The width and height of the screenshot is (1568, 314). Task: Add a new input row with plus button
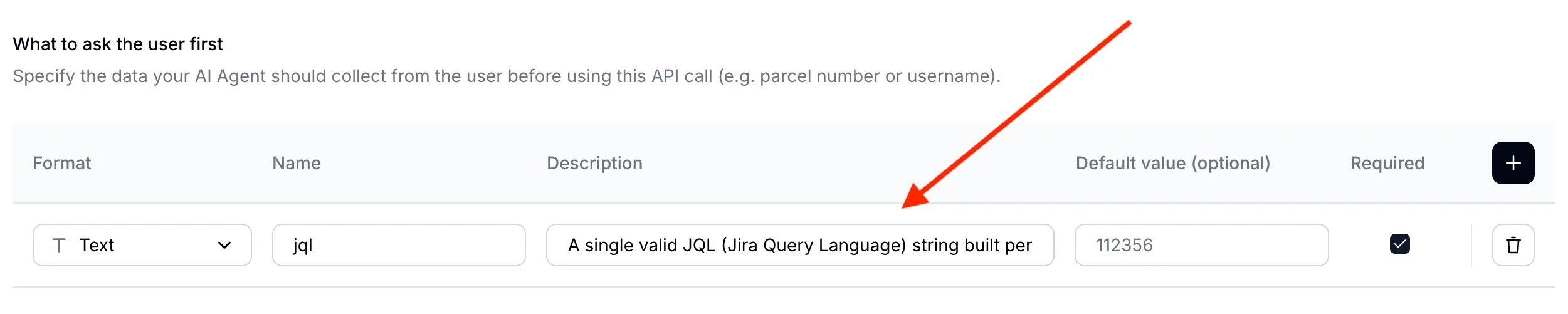pyautogui.click(x=1512, y=163)
